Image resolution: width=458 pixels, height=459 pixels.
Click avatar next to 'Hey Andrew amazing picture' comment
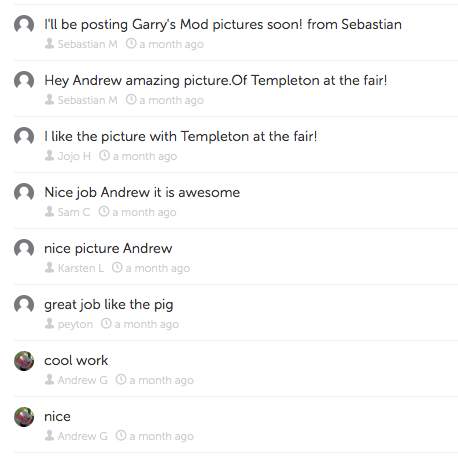(x=24, y=80)
